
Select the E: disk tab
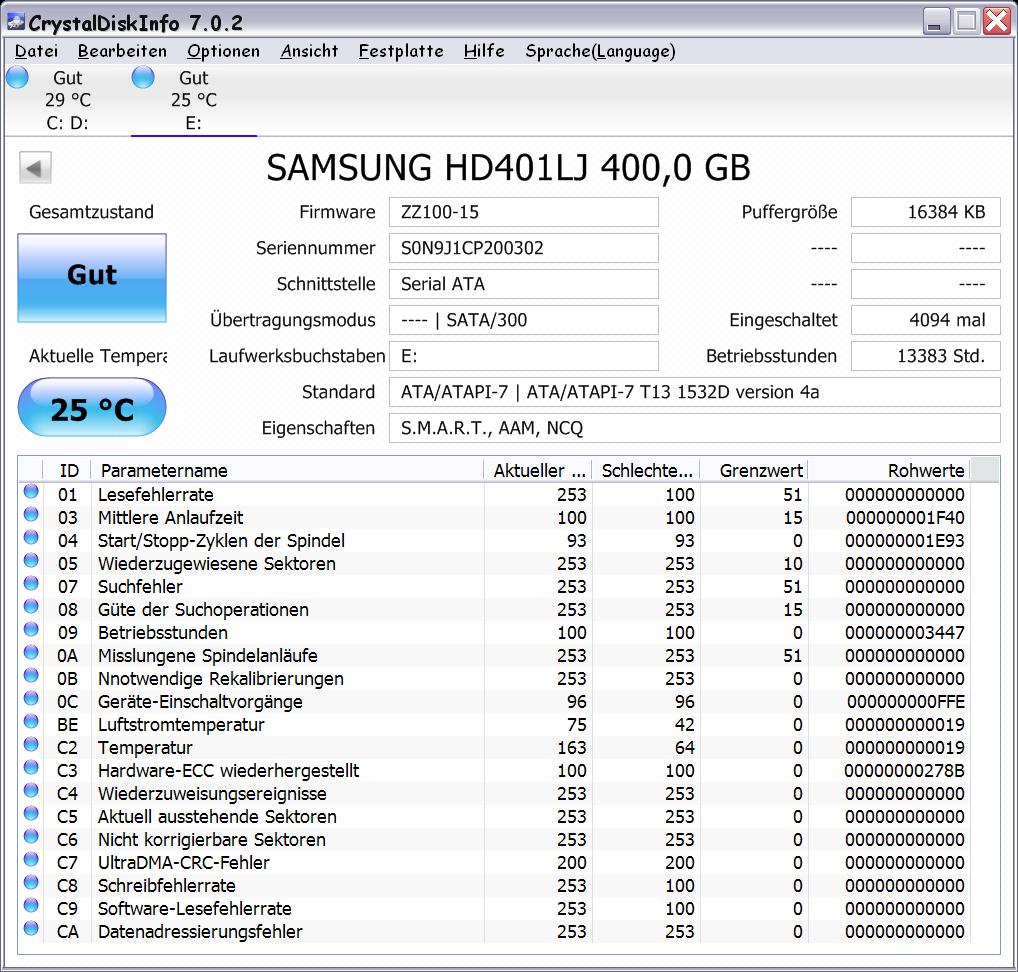click(x=193, y=100)
